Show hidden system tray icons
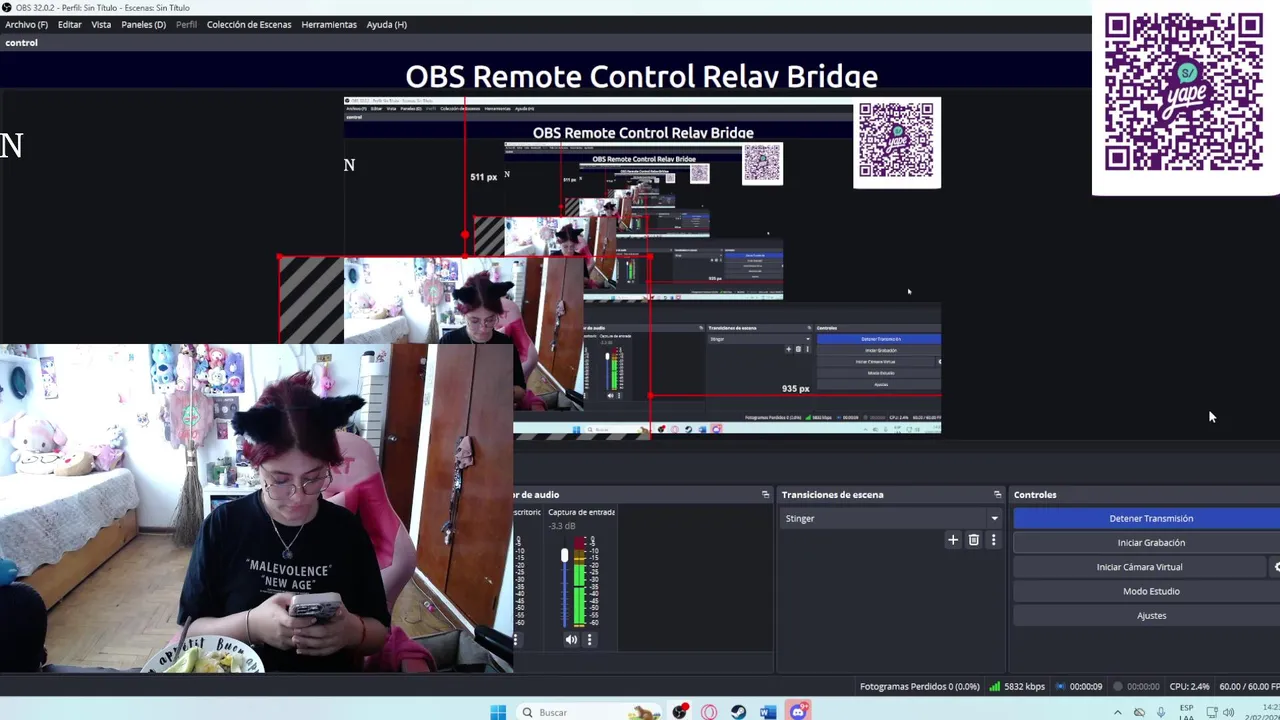Image resolution: width=1280 pixels, height=720 pixels. point(1117,713)
